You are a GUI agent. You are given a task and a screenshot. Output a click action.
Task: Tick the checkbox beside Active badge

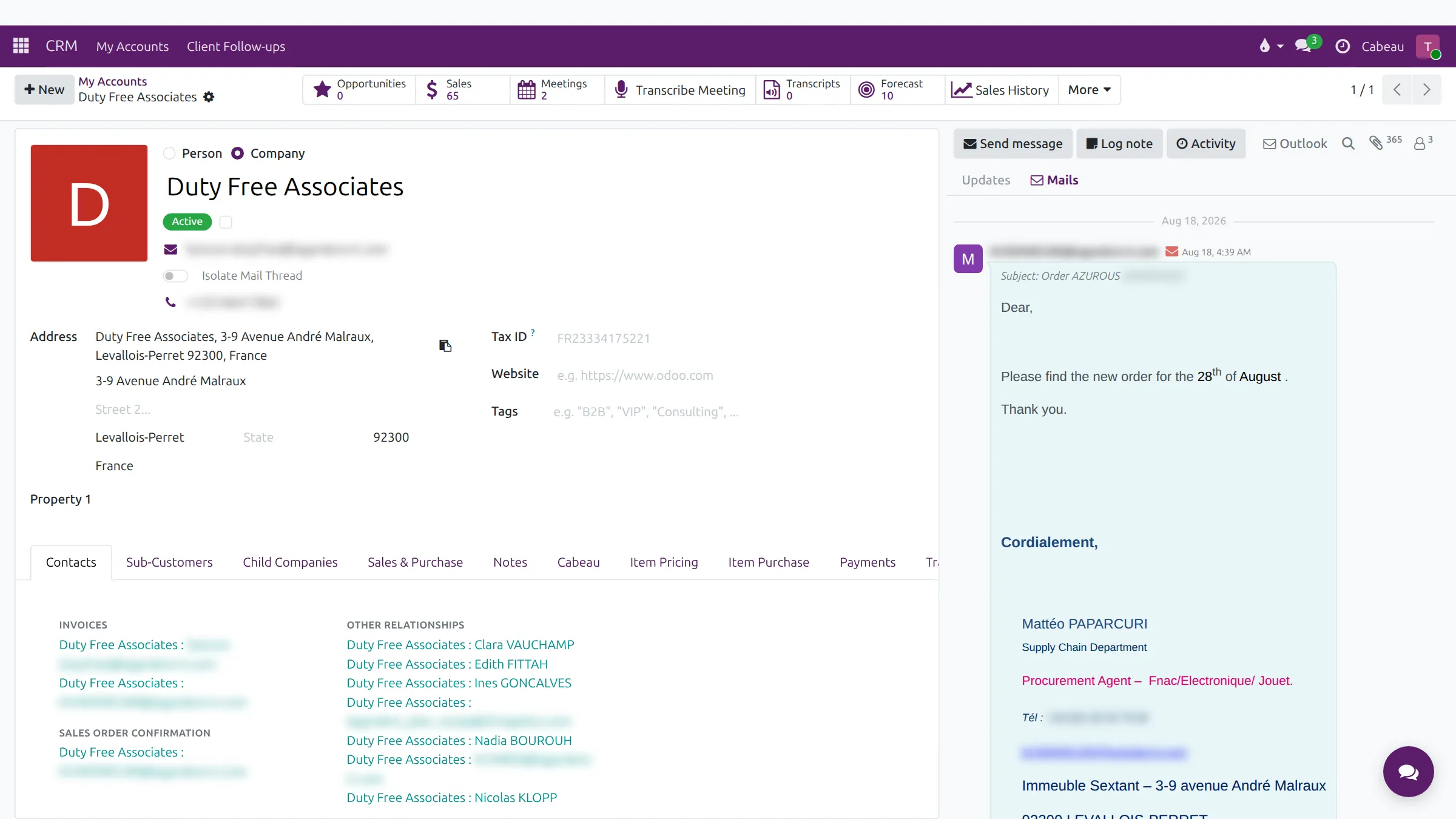pos(226,222)
